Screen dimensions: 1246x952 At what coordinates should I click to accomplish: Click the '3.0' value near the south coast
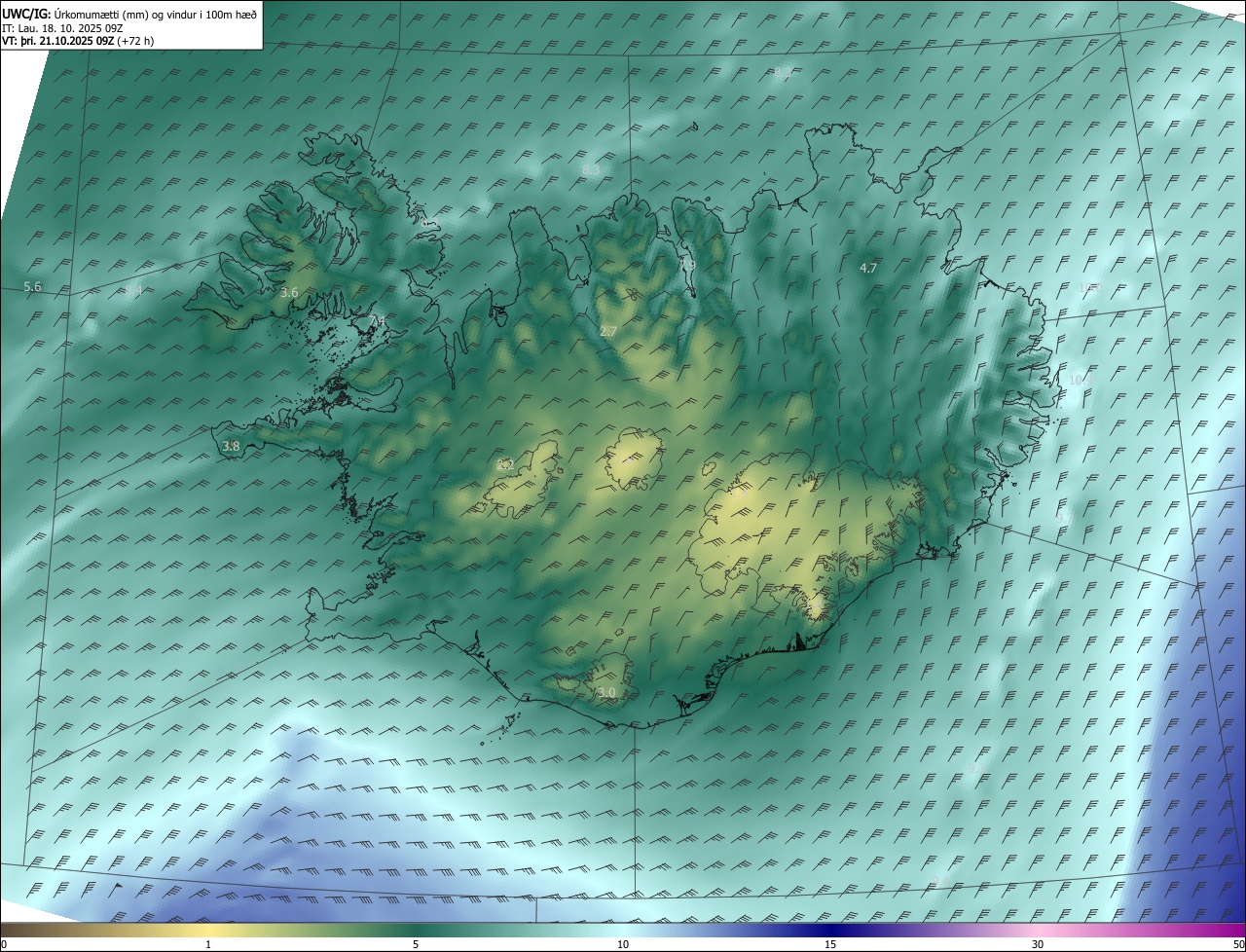[606, 692]
